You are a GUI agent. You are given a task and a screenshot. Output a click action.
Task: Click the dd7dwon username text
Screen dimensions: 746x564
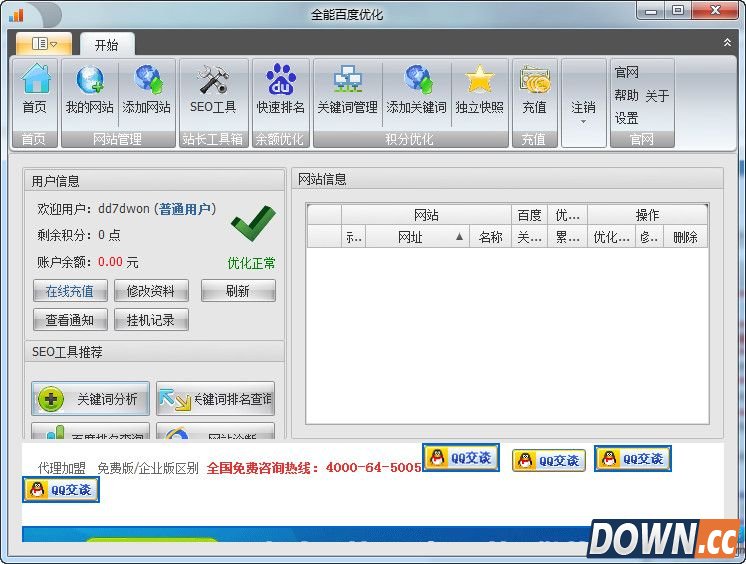click(124, 208)
